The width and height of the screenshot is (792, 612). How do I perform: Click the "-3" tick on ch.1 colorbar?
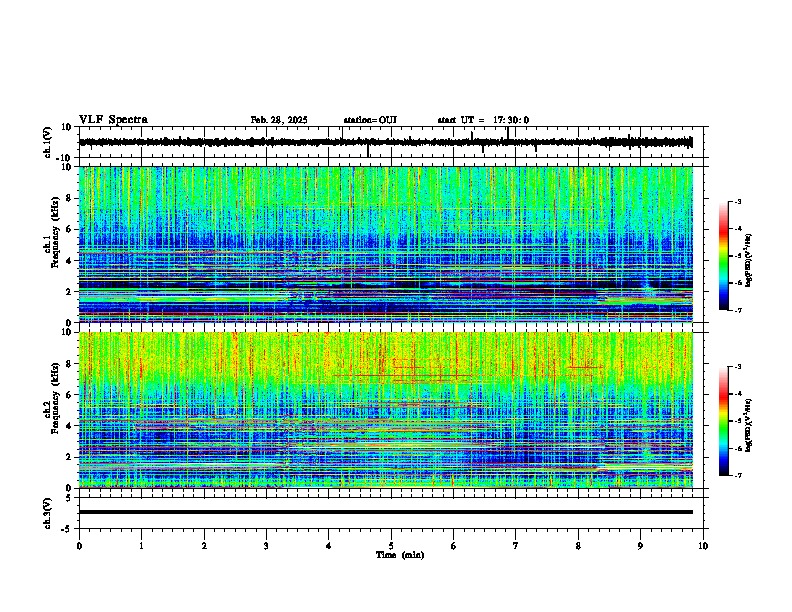(738, 201)
